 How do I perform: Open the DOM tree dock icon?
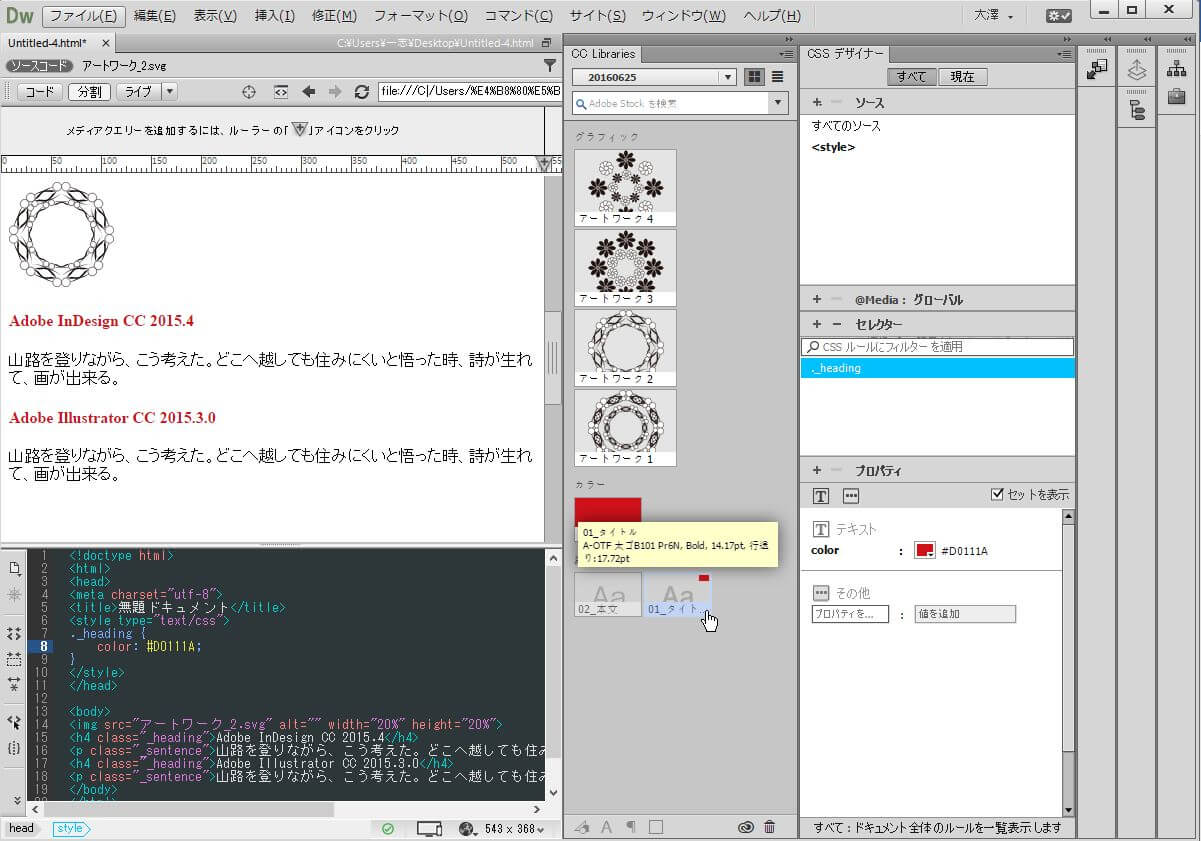coord(1137,108)
